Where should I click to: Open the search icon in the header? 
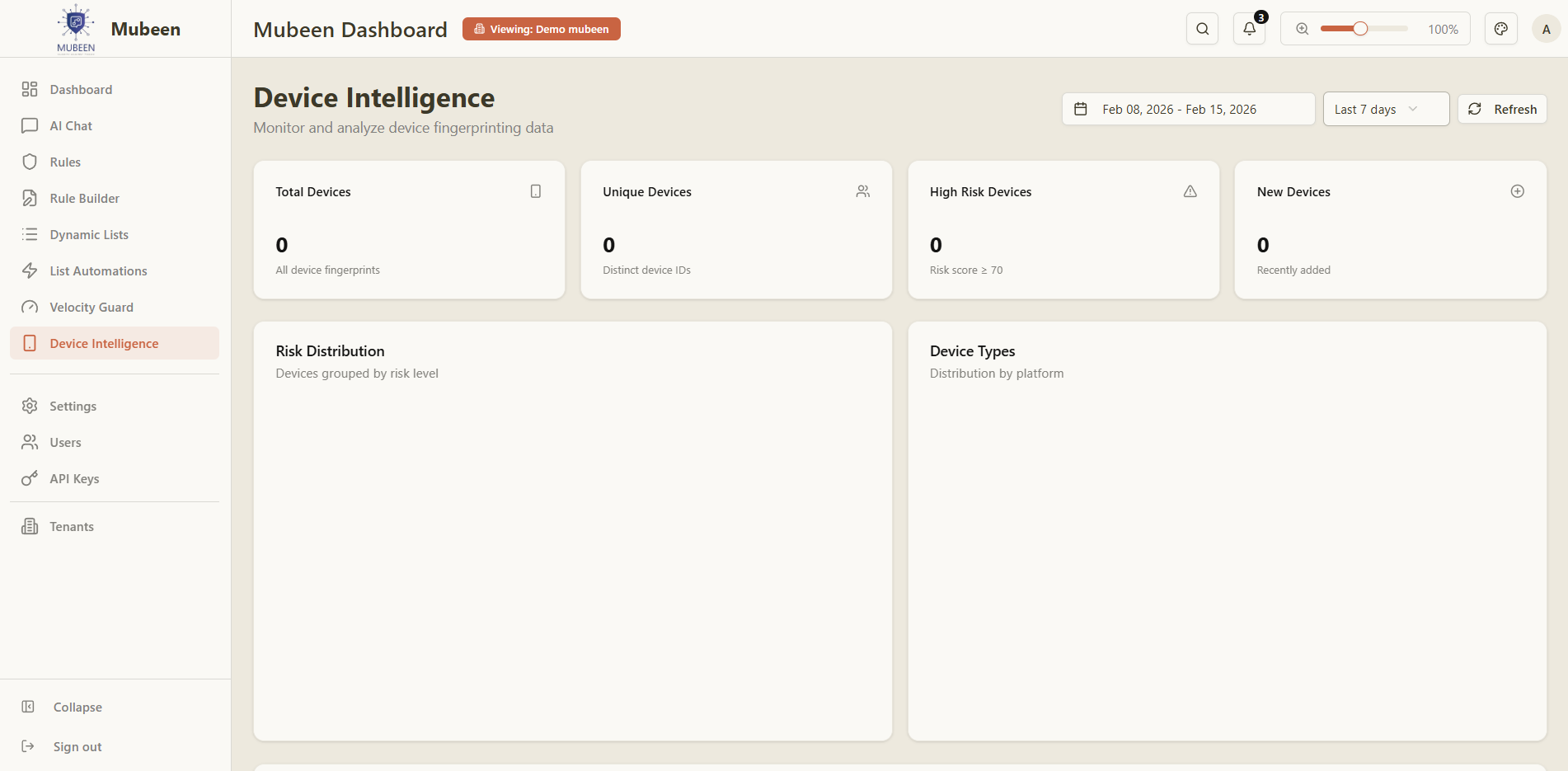click(1202, 28)
